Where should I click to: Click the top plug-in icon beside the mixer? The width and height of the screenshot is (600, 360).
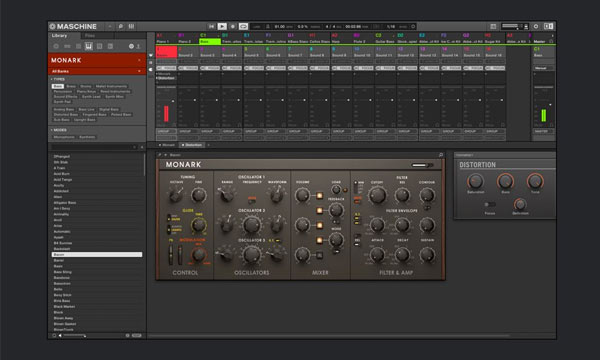(x=151, y=55)
